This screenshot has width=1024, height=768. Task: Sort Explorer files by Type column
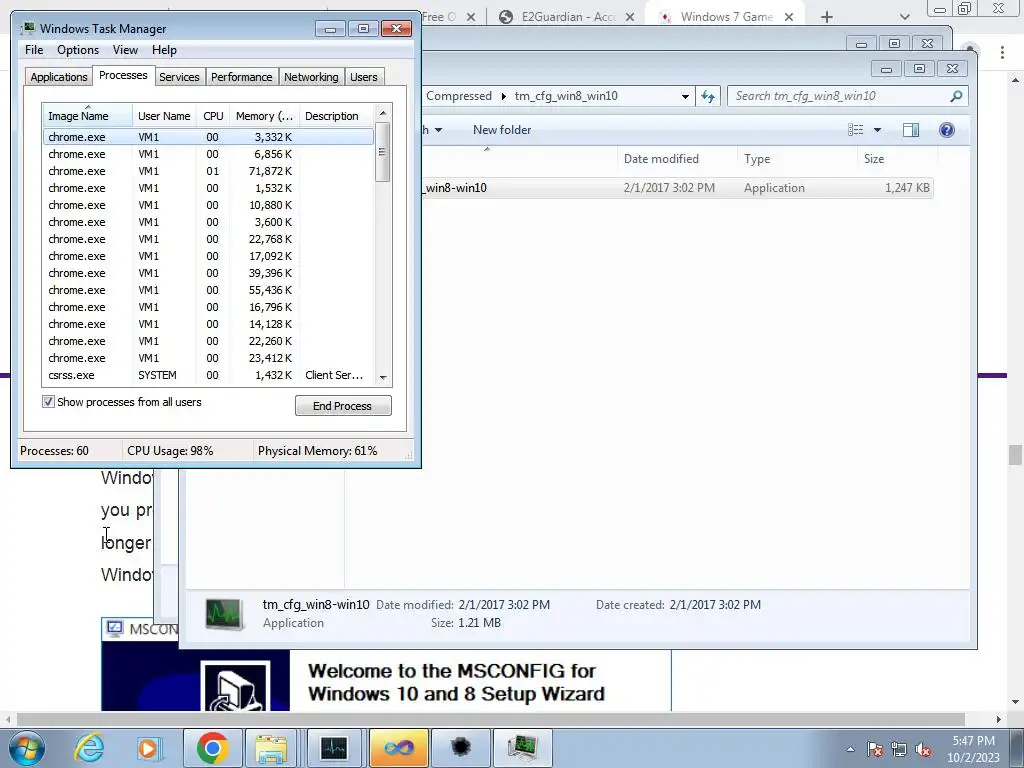pos(797,159)
